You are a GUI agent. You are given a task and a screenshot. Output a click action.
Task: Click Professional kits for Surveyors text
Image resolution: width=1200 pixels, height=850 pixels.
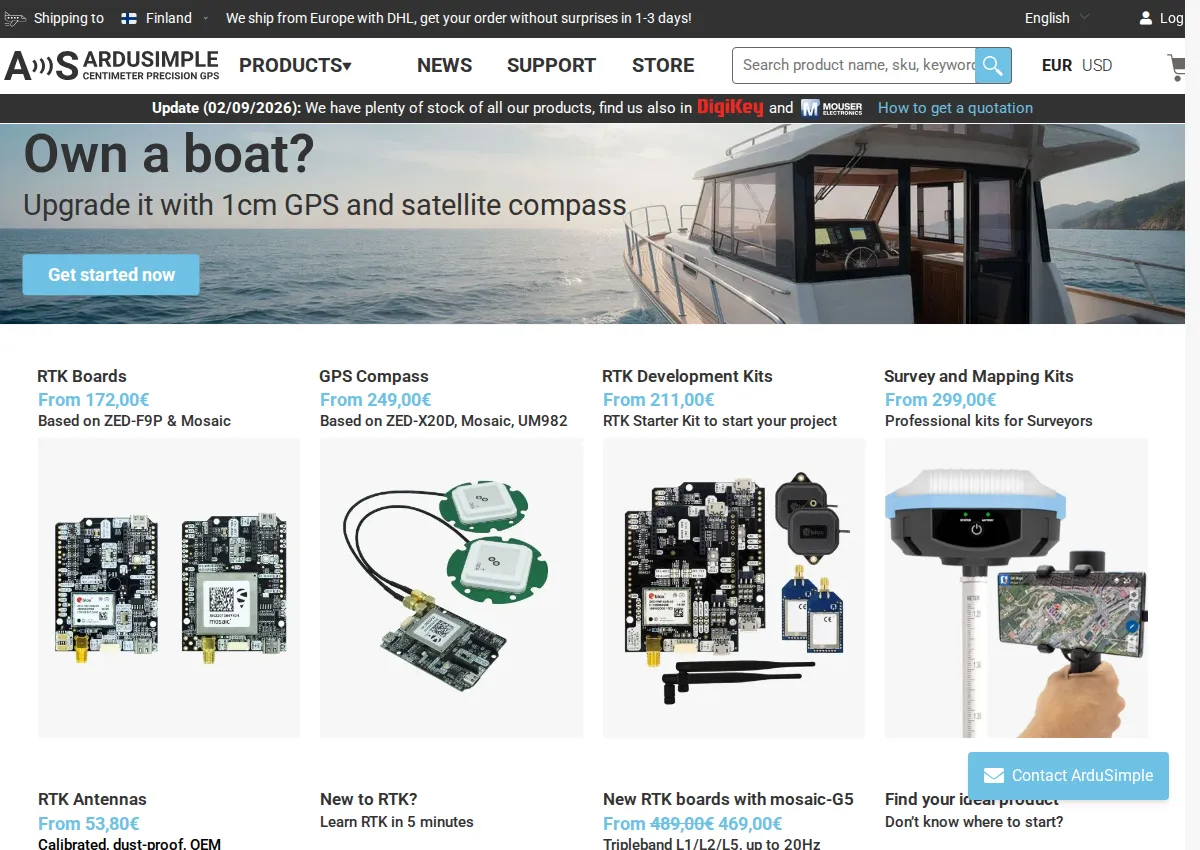coord(989,421)
